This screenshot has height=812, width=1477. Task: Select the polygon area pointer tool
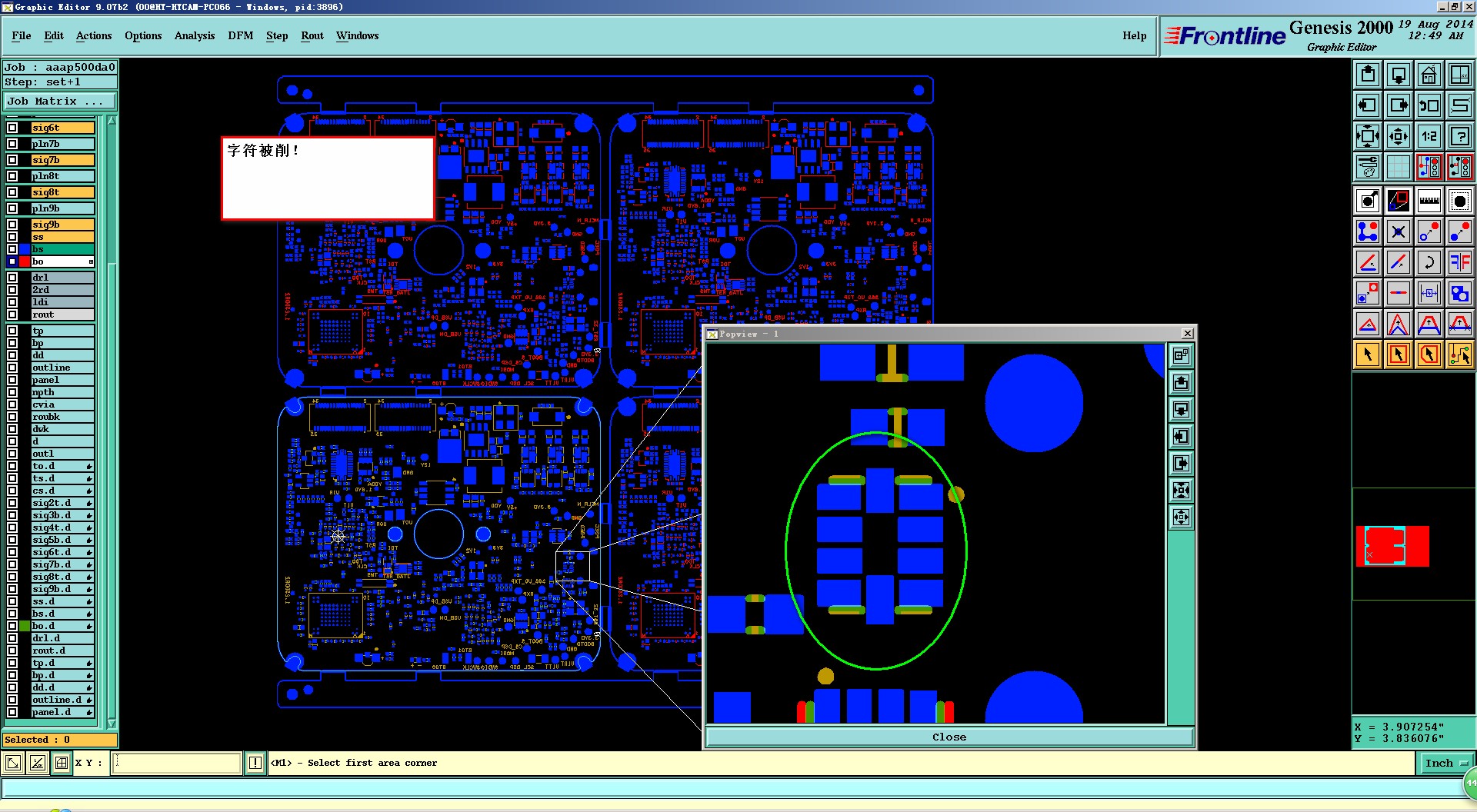[x=1429, y=354]
